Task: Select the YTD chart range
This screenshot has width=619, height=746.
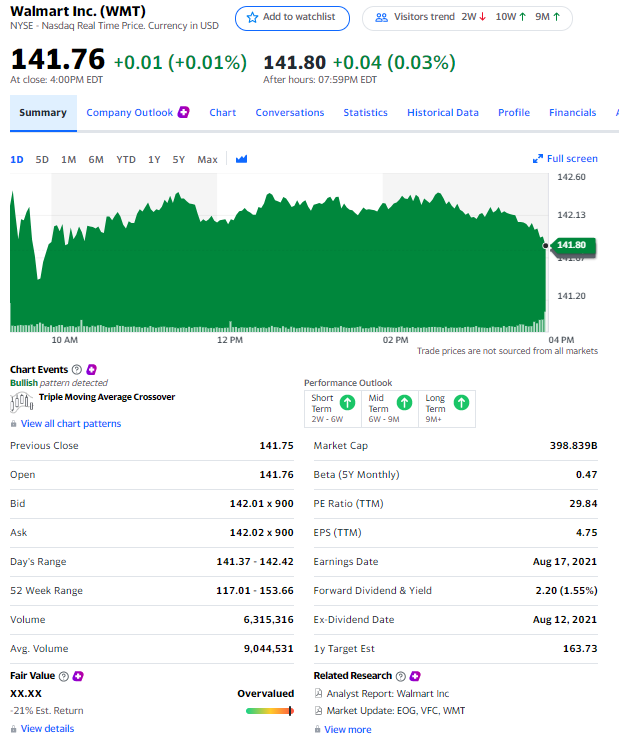Action: pyautogui.click(x=126, y=159)
